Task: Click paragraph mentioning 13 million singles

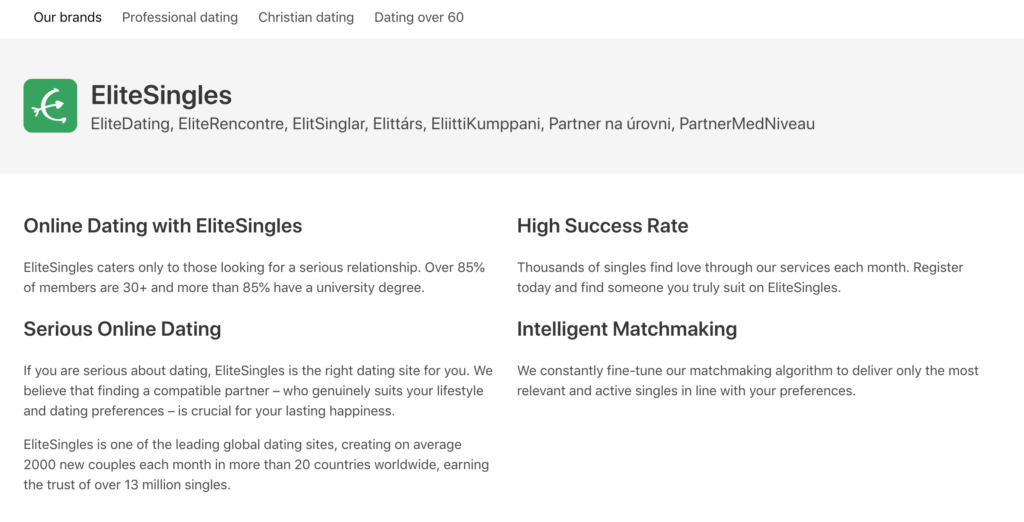Action: [257, 465]
